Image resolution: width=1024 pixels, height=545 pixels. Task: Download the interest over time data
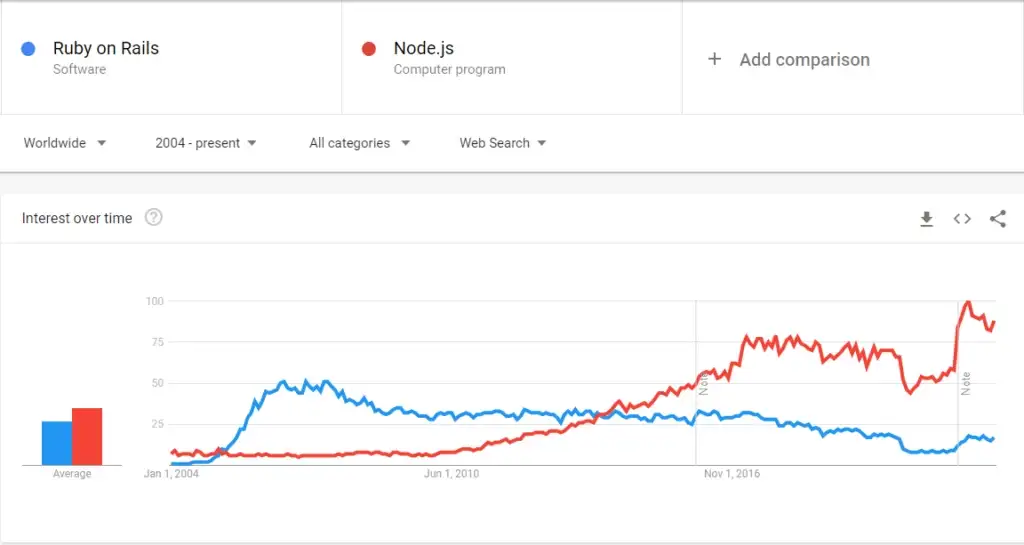(926, 219)
